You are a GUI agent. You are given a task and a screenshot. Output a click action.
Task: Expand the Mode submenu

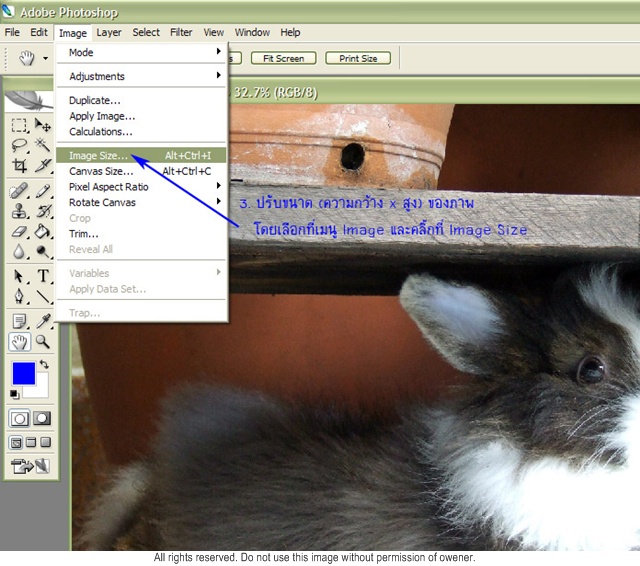(x=141, y=52)
